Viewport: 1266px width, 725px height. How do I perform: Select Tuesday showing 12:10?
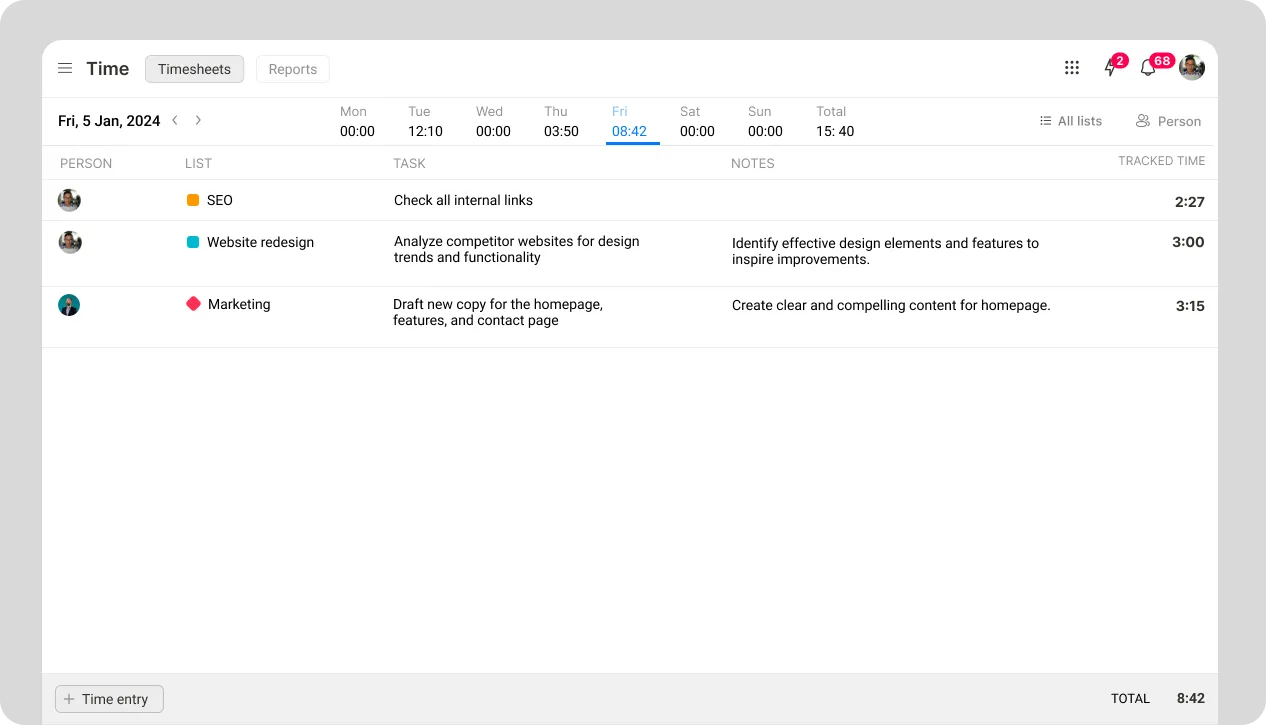pyautogui.click(x=425, y=122)
